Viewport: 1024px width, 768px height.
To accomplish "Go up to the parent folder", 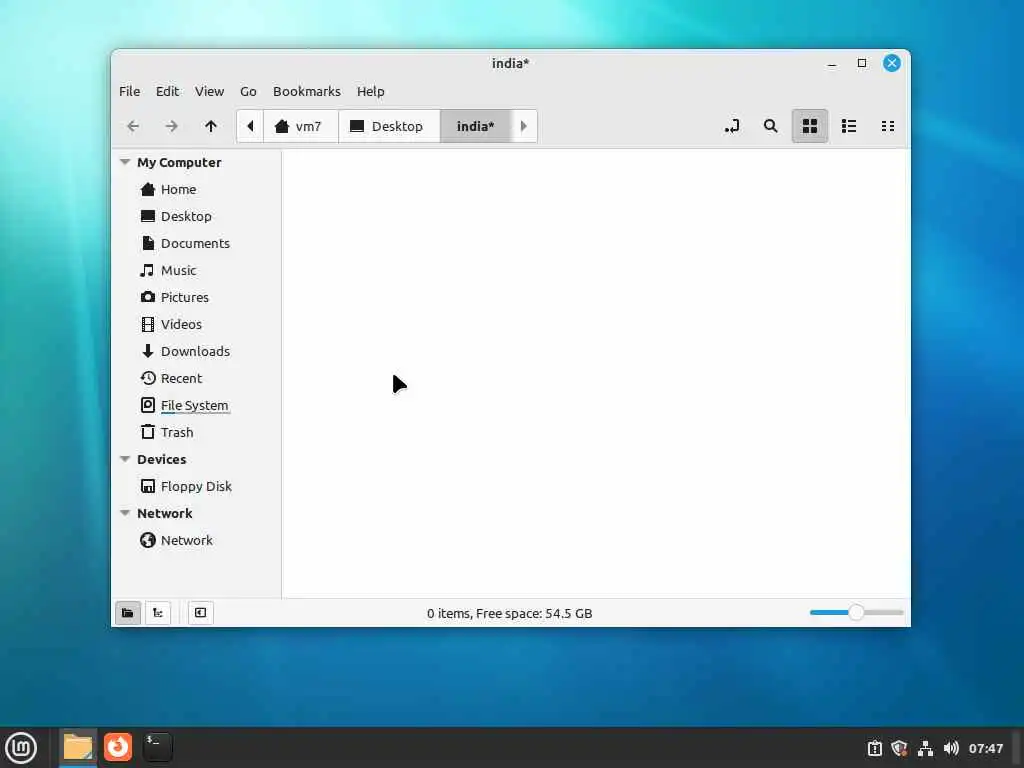I will 210,126.
